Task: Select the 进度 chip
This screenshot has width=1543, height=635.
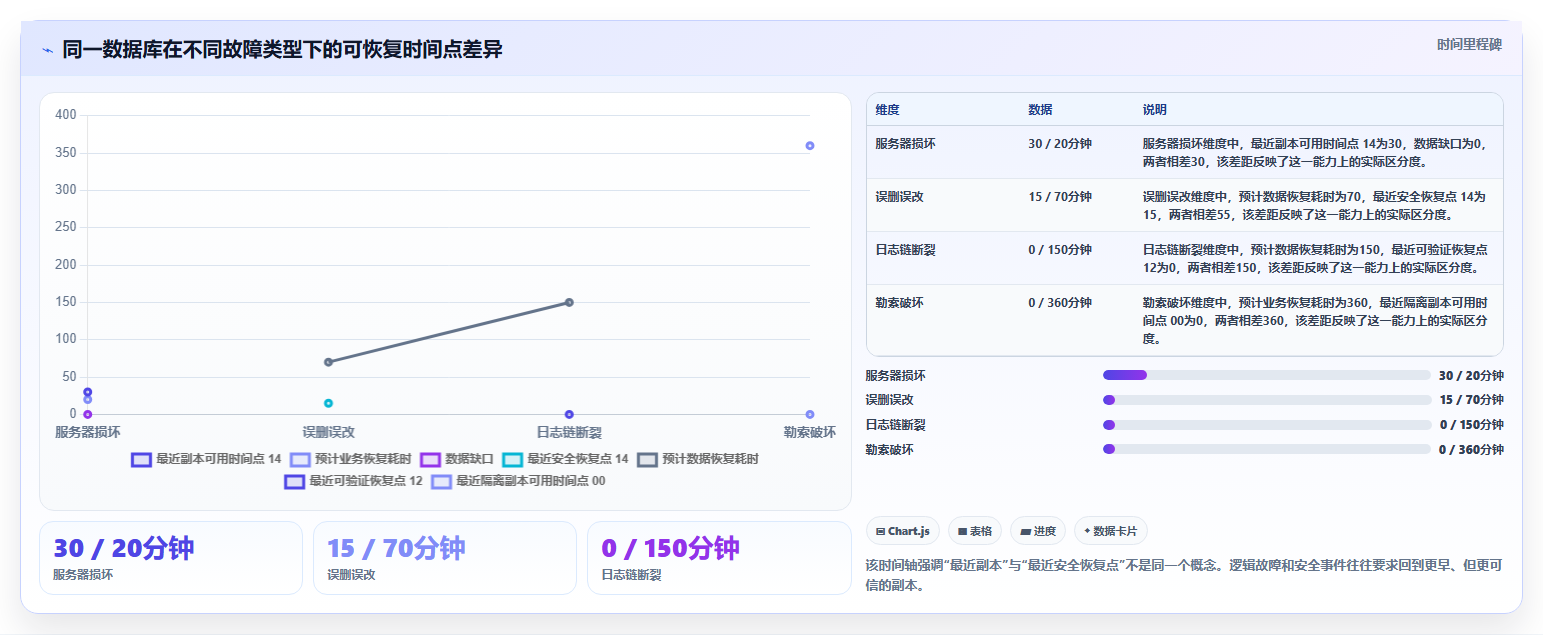Action: 1038,531
